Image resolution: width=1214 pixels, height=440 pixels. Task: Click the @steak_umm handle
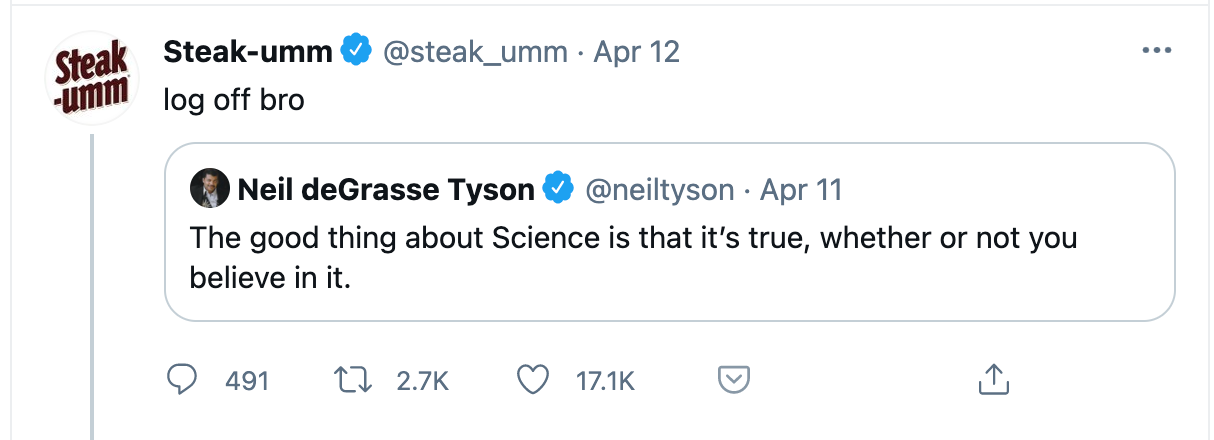[x=476, y=51]
